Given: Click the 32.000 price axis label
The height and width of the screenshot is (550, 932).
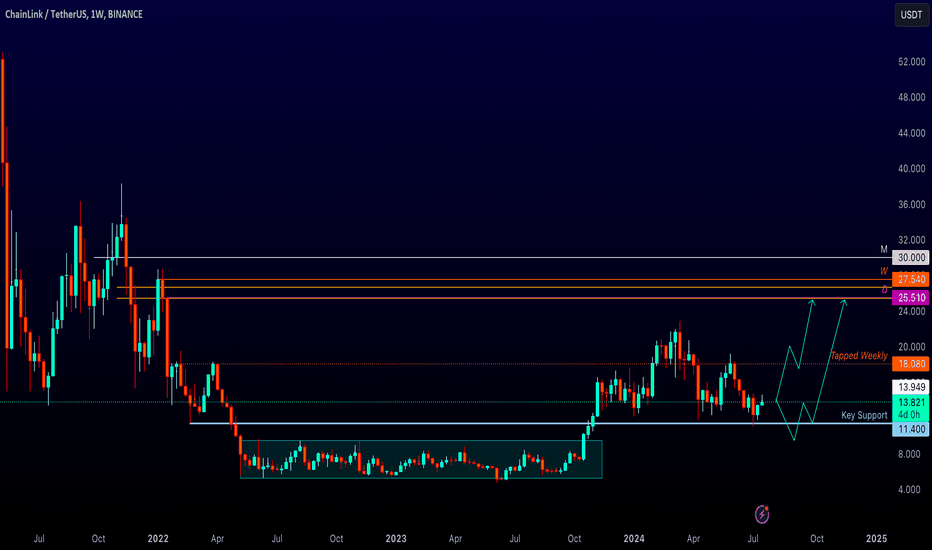Looking at the screenshot, I should (912, 240).
